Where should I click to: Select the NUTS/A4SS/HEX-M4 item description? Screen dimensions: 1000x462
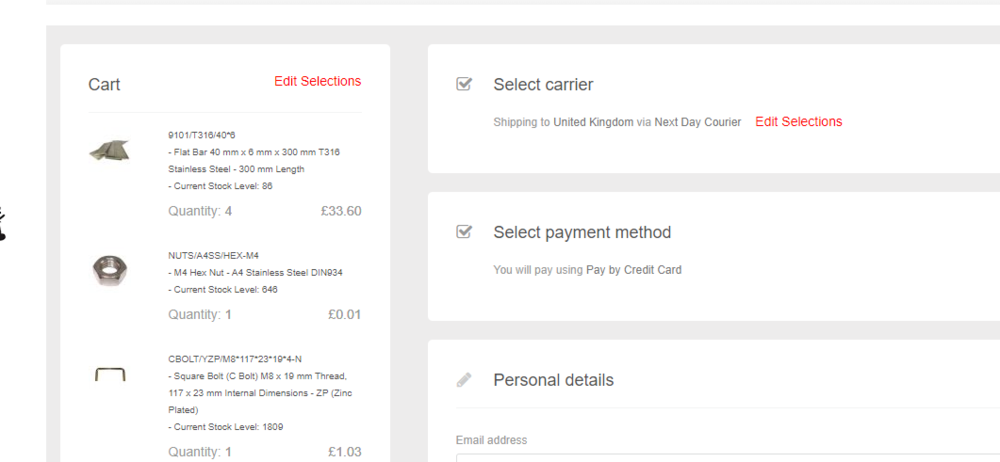[x=254, y=272]
